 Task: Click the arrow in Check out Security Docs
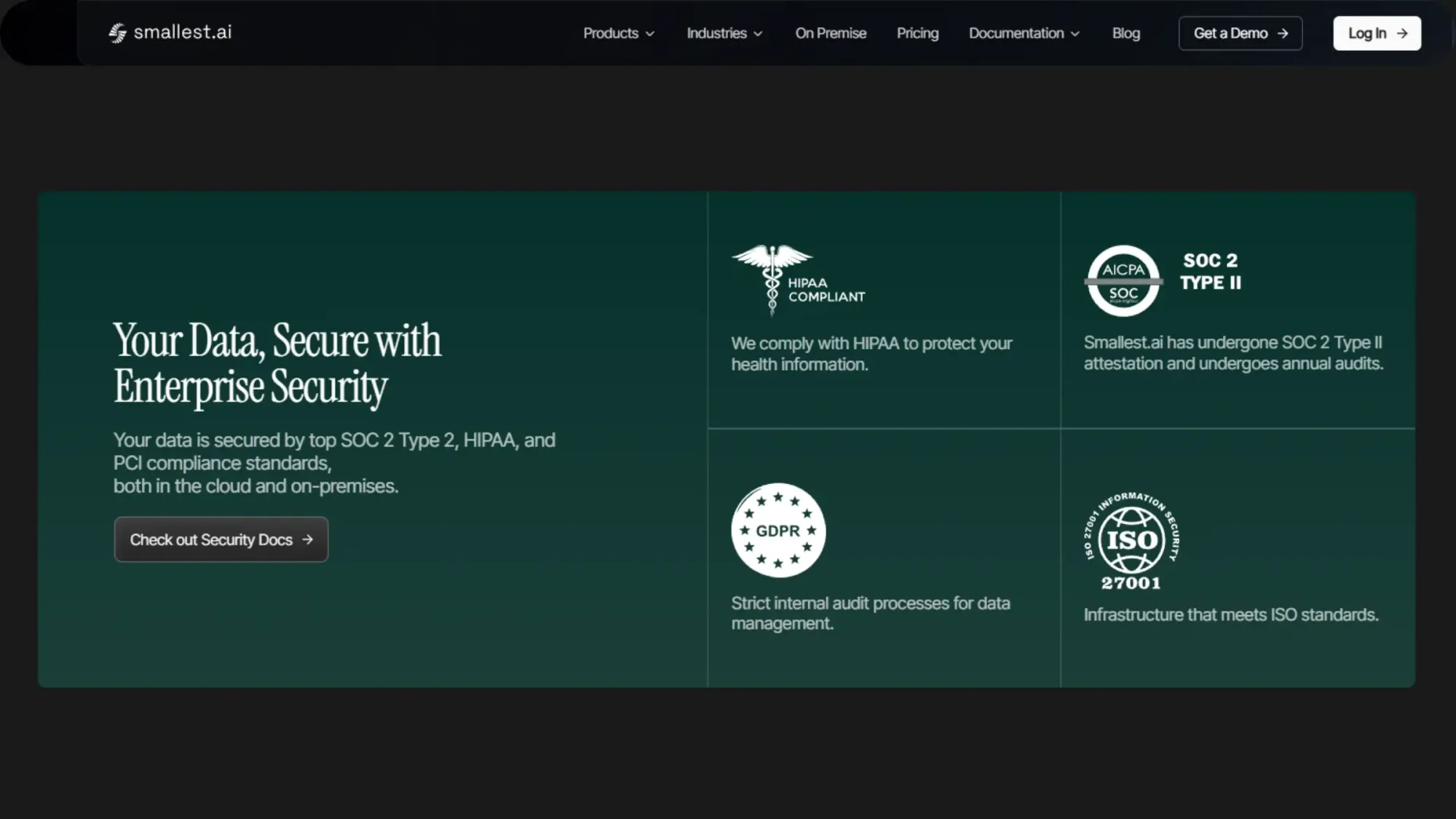click(x=309, y=539)
